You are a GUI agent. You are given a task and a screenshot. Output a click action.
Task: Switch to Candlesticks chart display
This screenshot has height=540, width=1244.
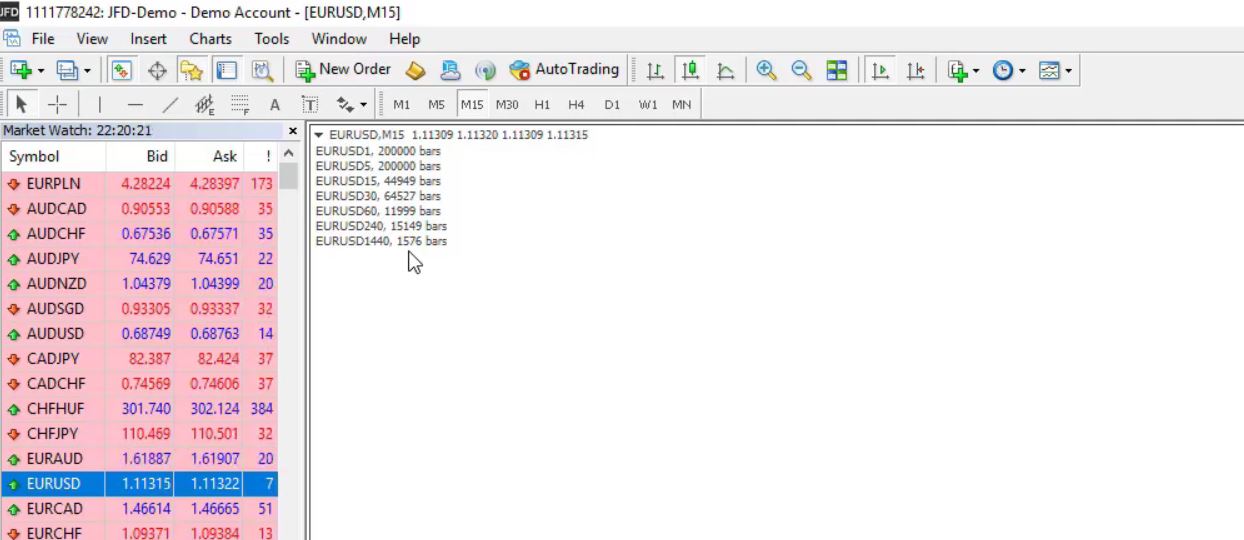(x=690, y=70)
